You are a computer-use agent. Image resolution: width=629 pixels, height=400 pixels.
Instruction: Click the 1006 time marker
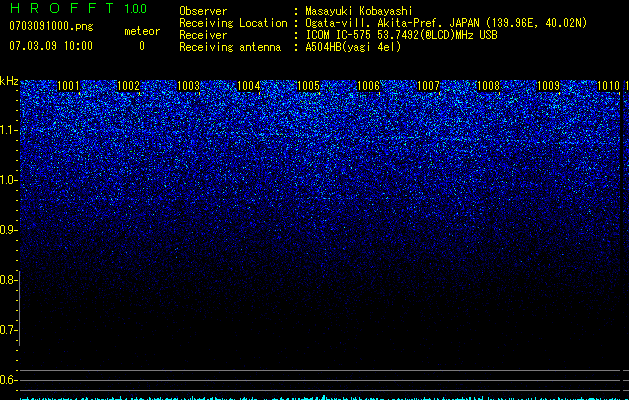[x=368, y=86]
